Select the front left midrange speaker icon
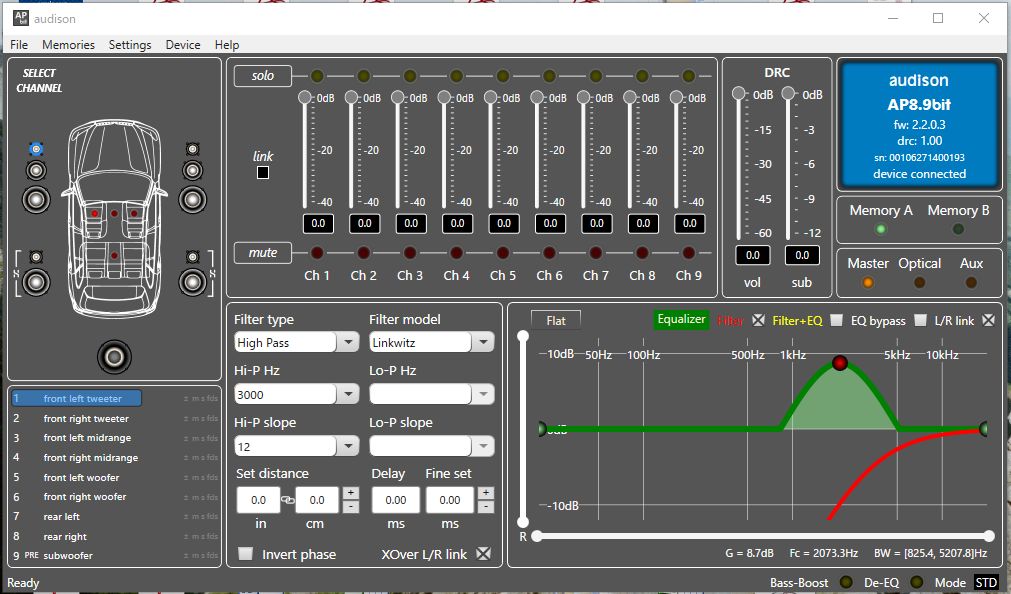The image size is (1011, 594). [x=36, y=170]
